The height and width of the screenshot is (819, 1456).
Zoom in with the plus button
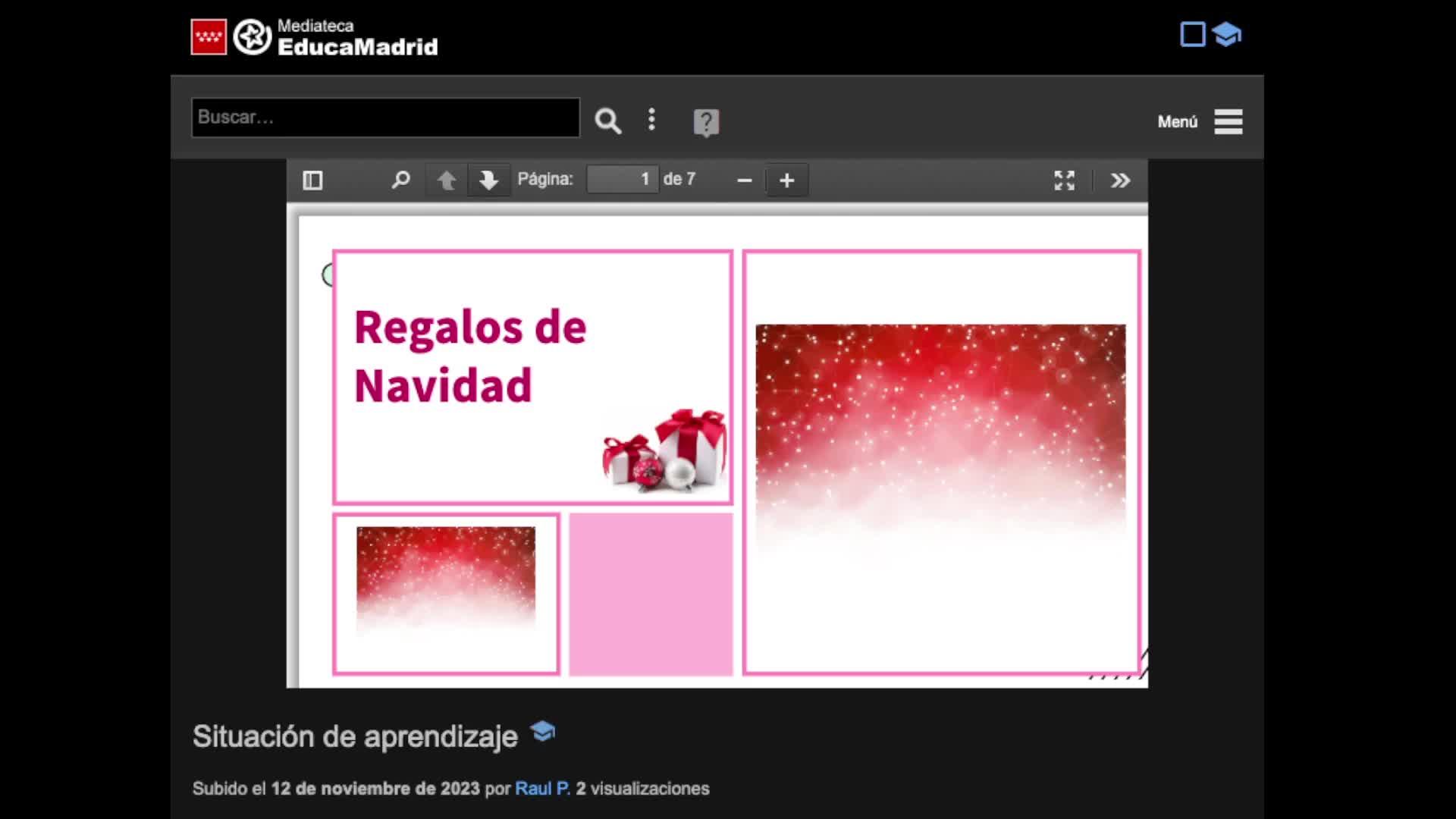pyautogui.click(x=786, y=180)
